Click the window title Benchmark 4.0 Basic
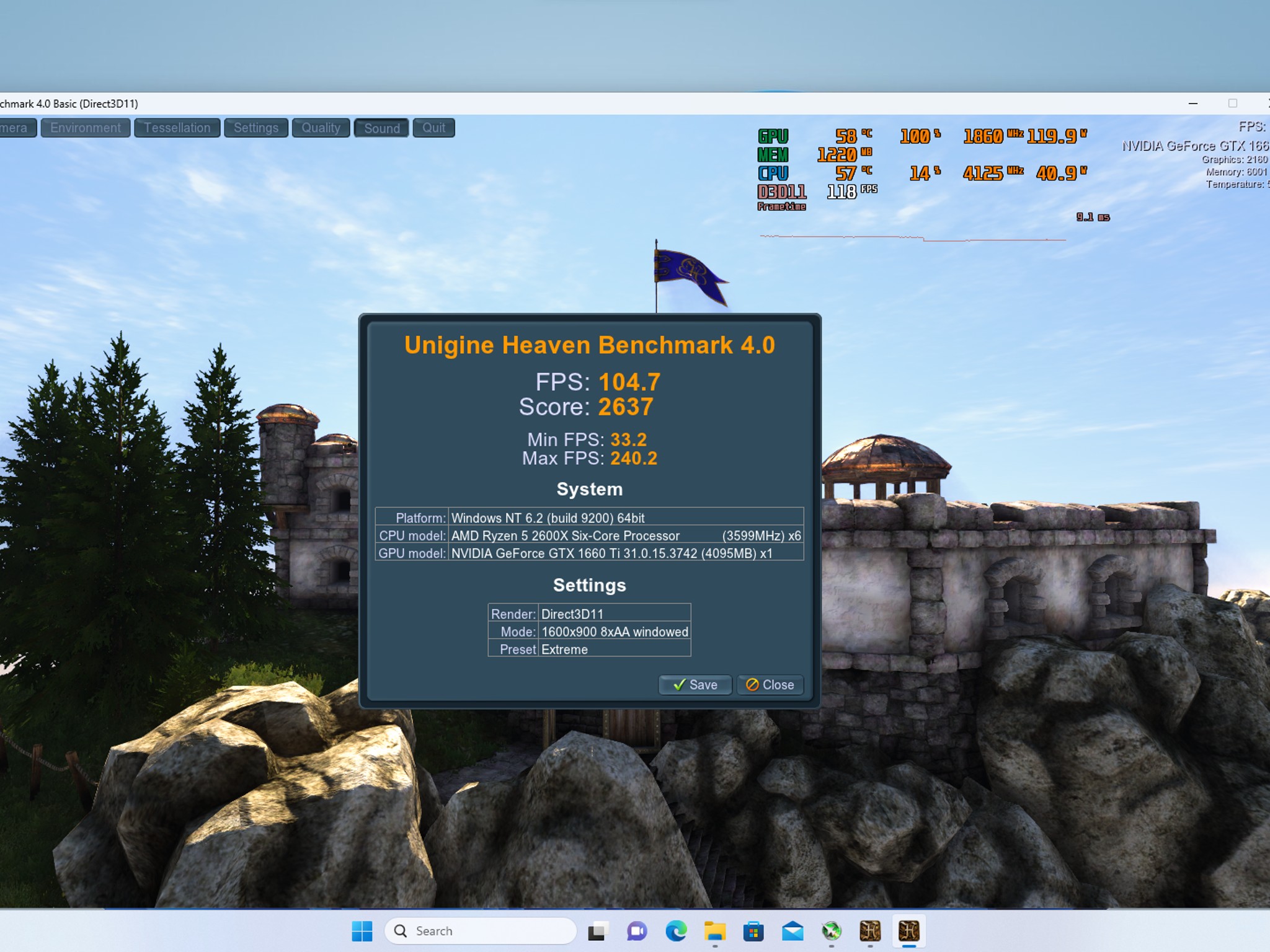This screenshot has width=1270, height=952. tap(69, 104)
